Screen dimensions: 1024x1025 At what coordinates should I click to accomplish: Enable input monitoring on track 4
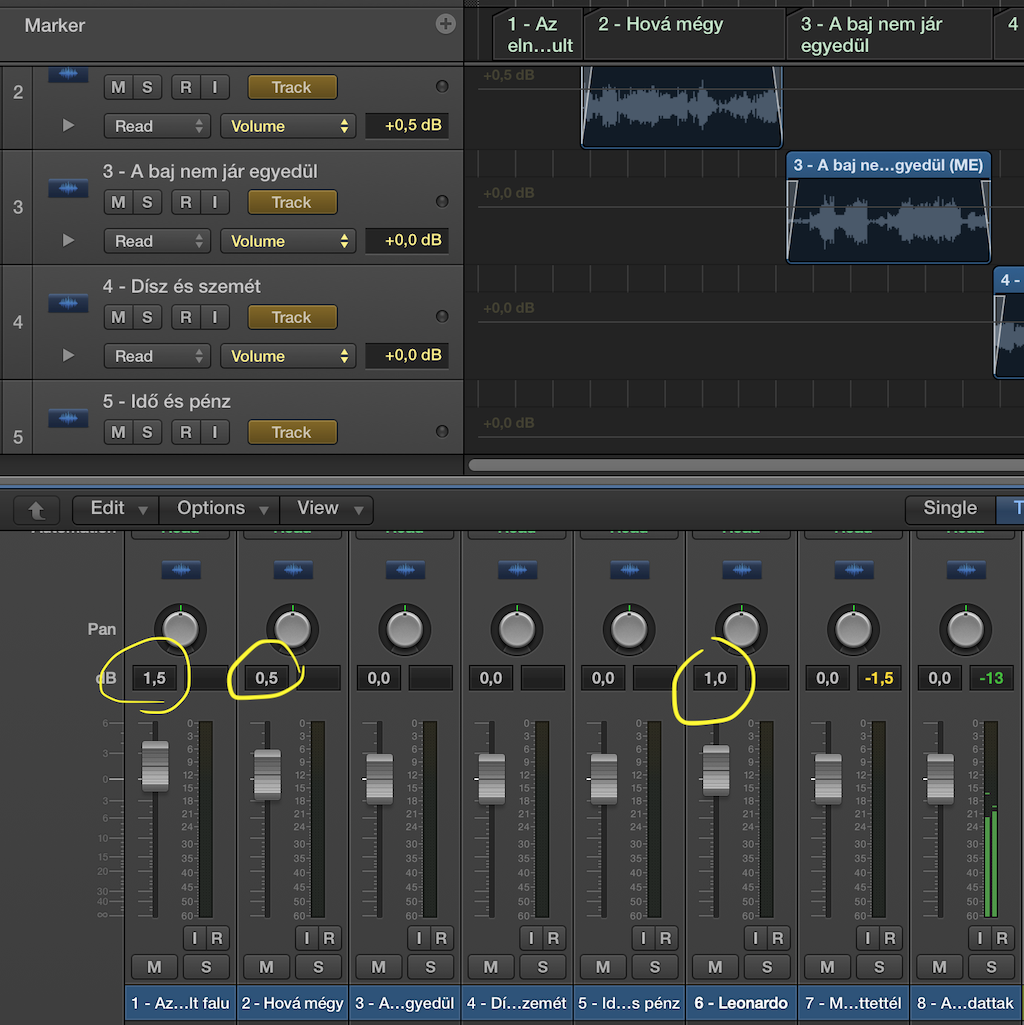(214, 317)
